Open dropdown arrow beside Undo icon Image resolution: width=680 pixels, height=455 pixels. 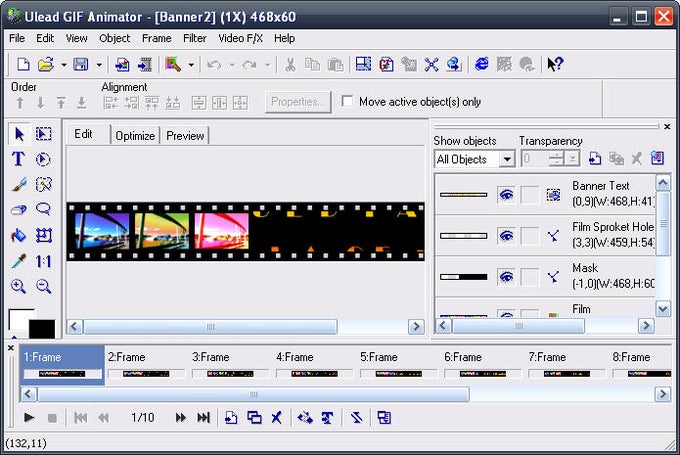point(232,65)
